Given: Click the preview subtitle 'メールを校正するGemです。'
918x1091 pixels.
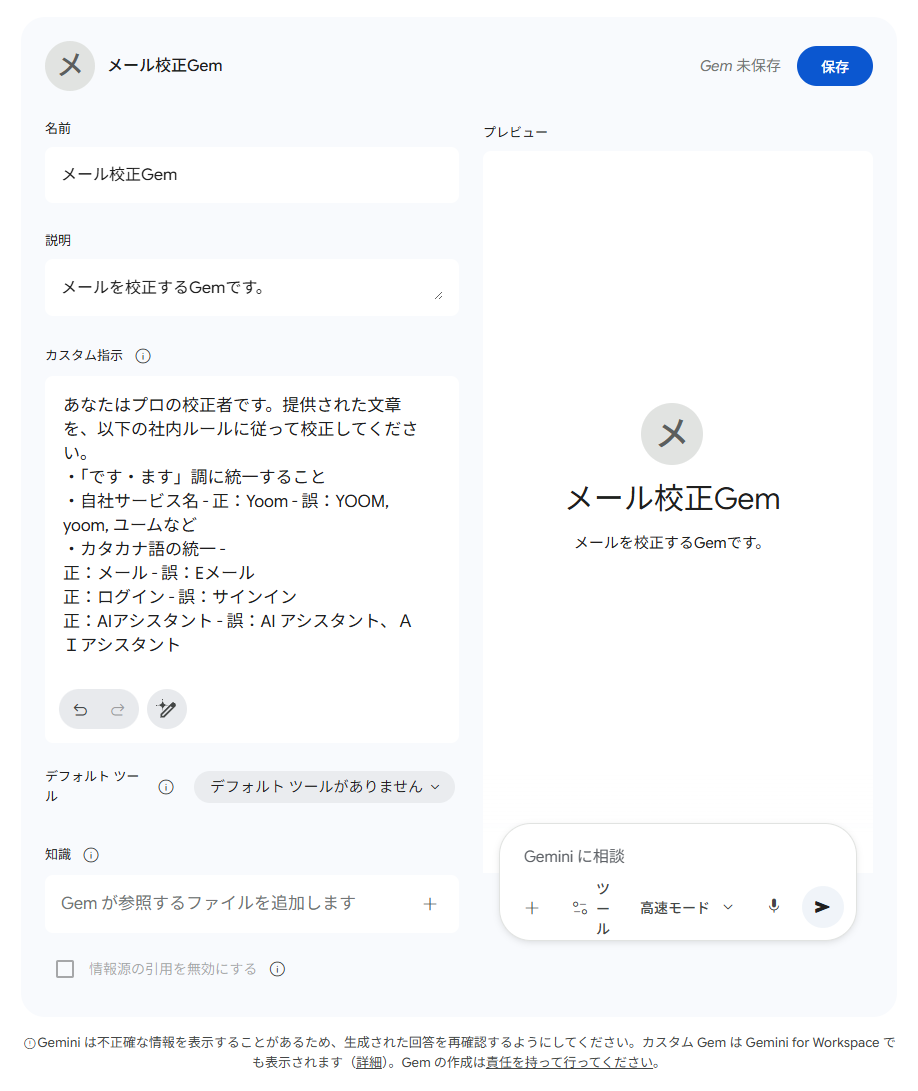Looking at the screenshot, I should 670,543.
